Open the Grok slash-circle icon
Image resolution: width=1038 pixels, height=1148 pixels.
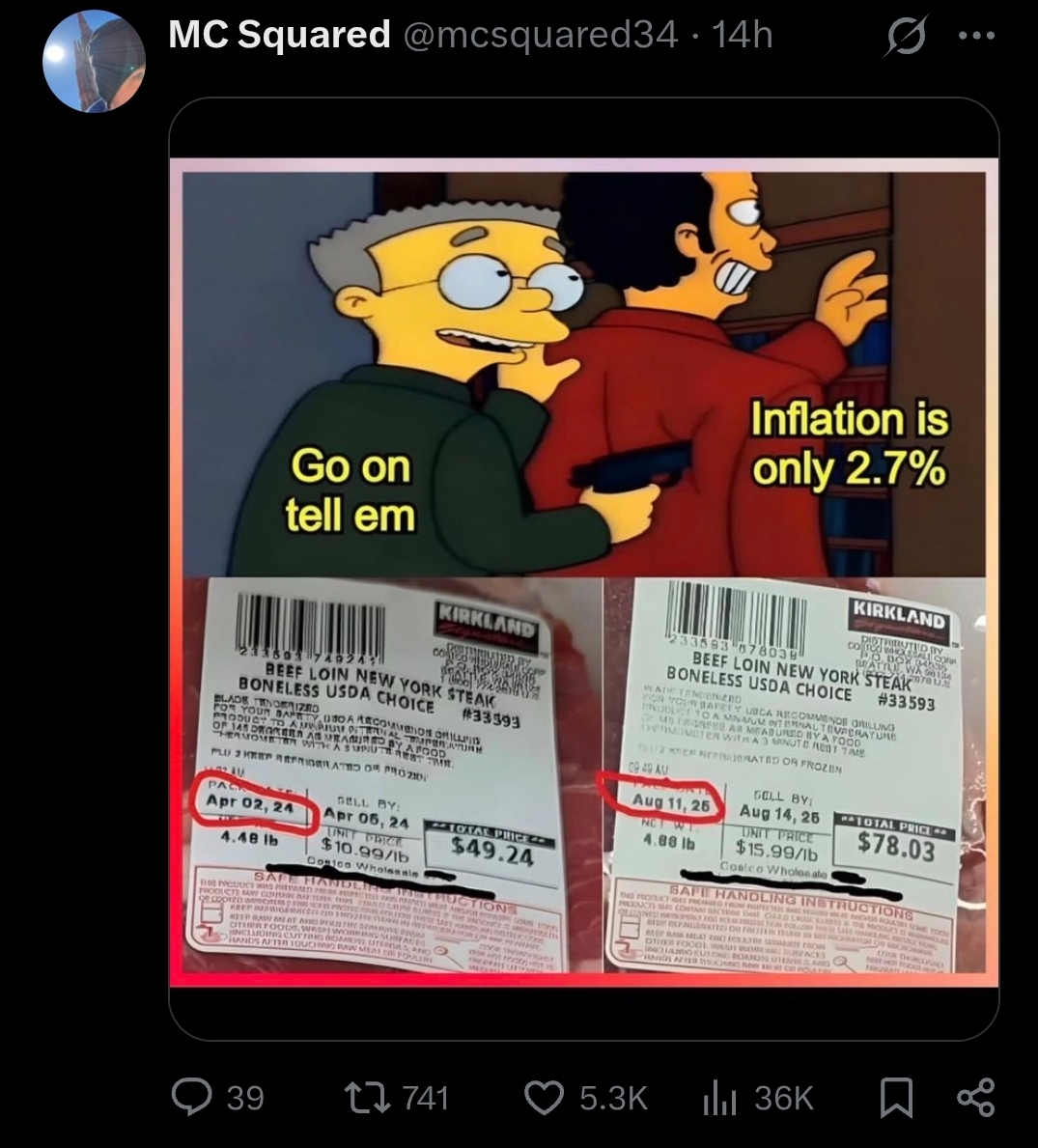(907, 35)
